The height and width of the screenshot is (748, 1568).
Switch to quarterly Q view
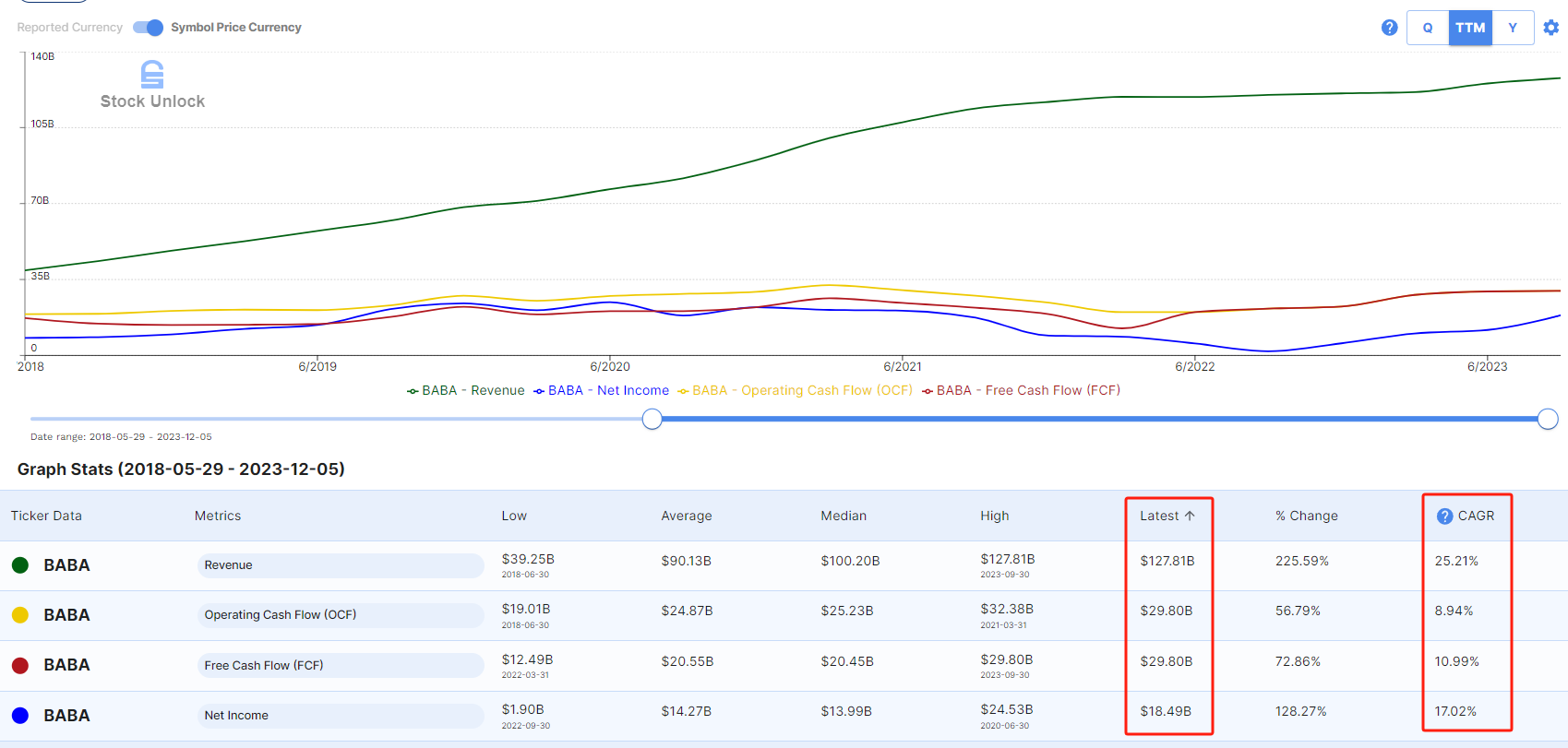[1428, 28]
